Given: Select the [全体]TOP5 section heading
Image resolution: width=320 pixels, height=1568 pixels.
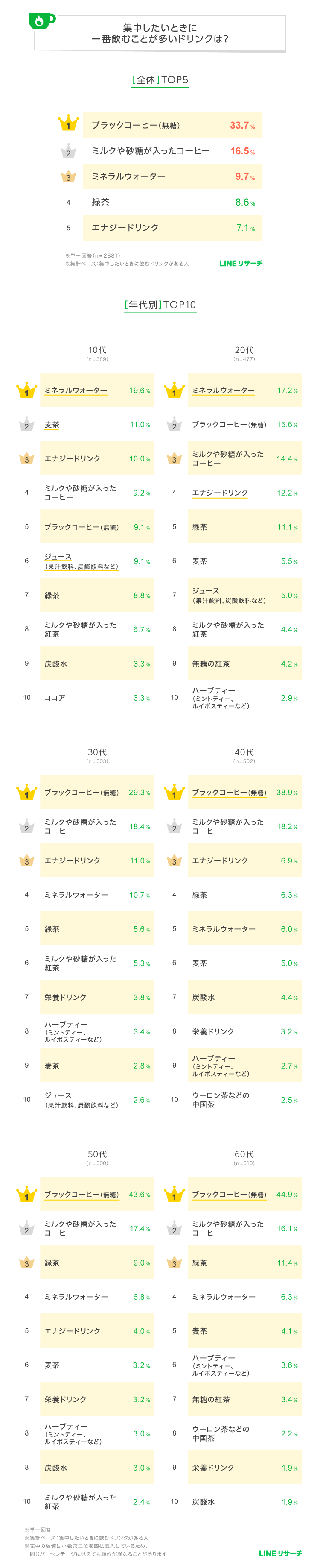Looking at the screenshot, I should pyautogui.click(x=160, y=80).
